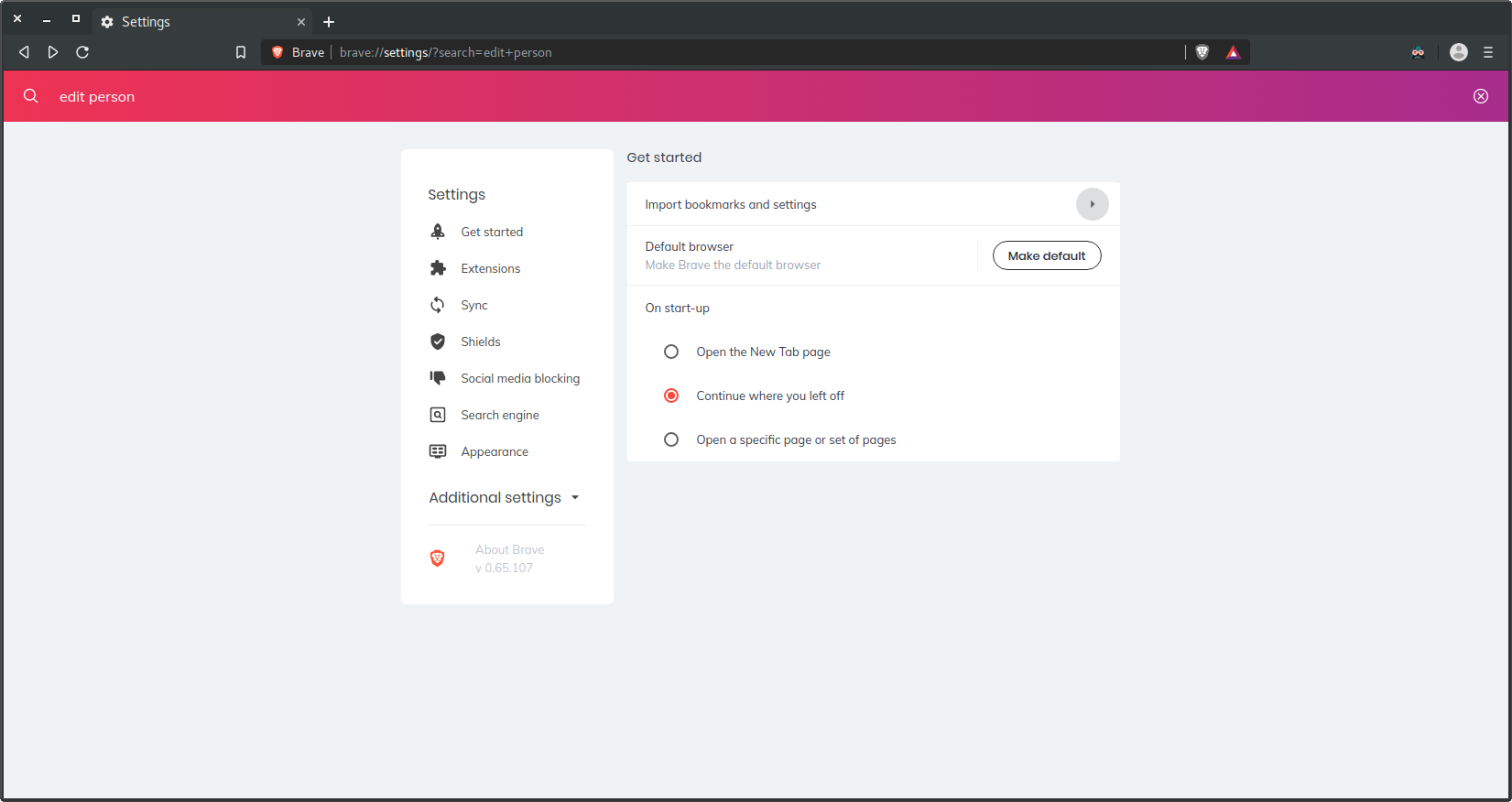Open a new tab with the plus button
This screenshot has width=1512, height=802.
point(329,22)
